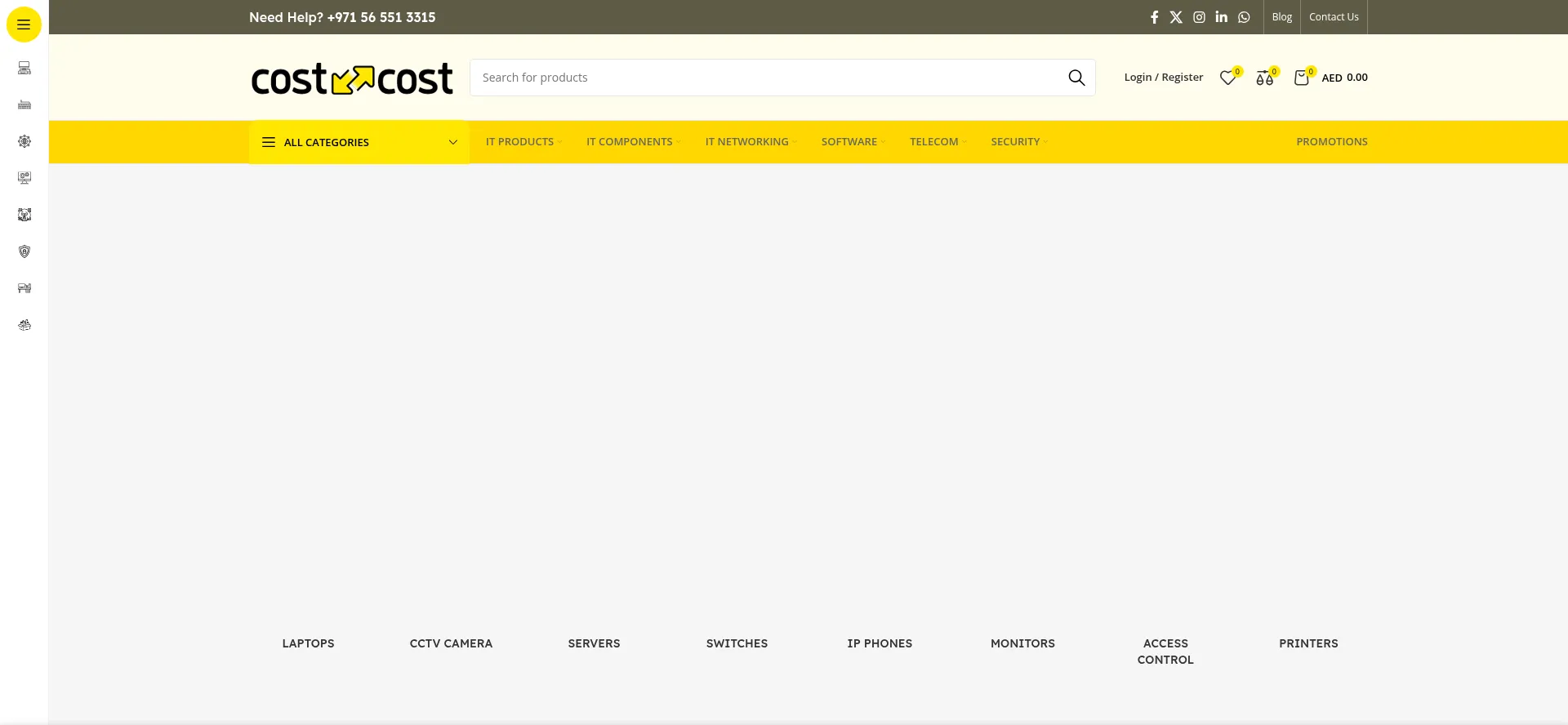The height and width of the screenshot is (725, 1568).
Task: Open the Security menu item
Action: (x=1018, y=142)
